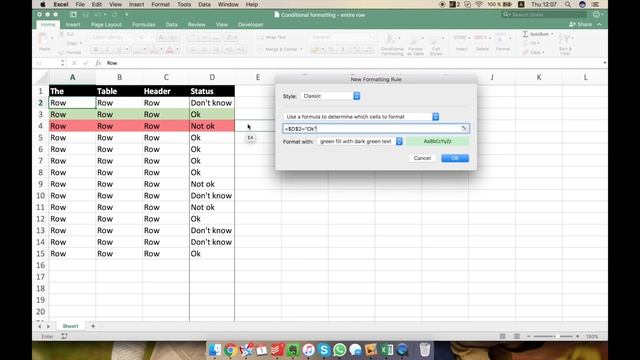
Task: Click the range picker icon in formula field
Action: click(x=464, y=128)
